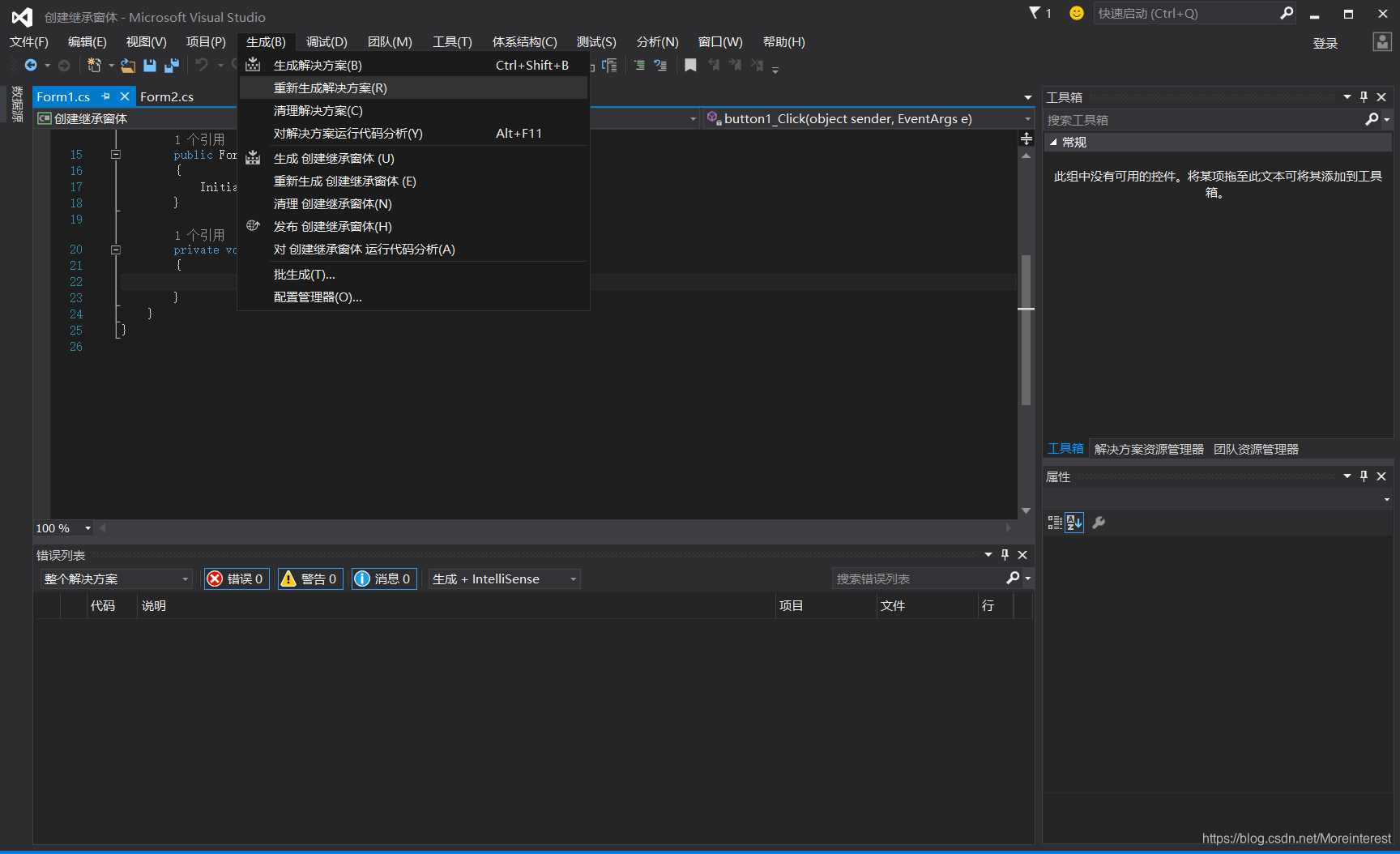Click the 快速启动 search field
Viewport: 1400px width, 854px height.
1186,13
